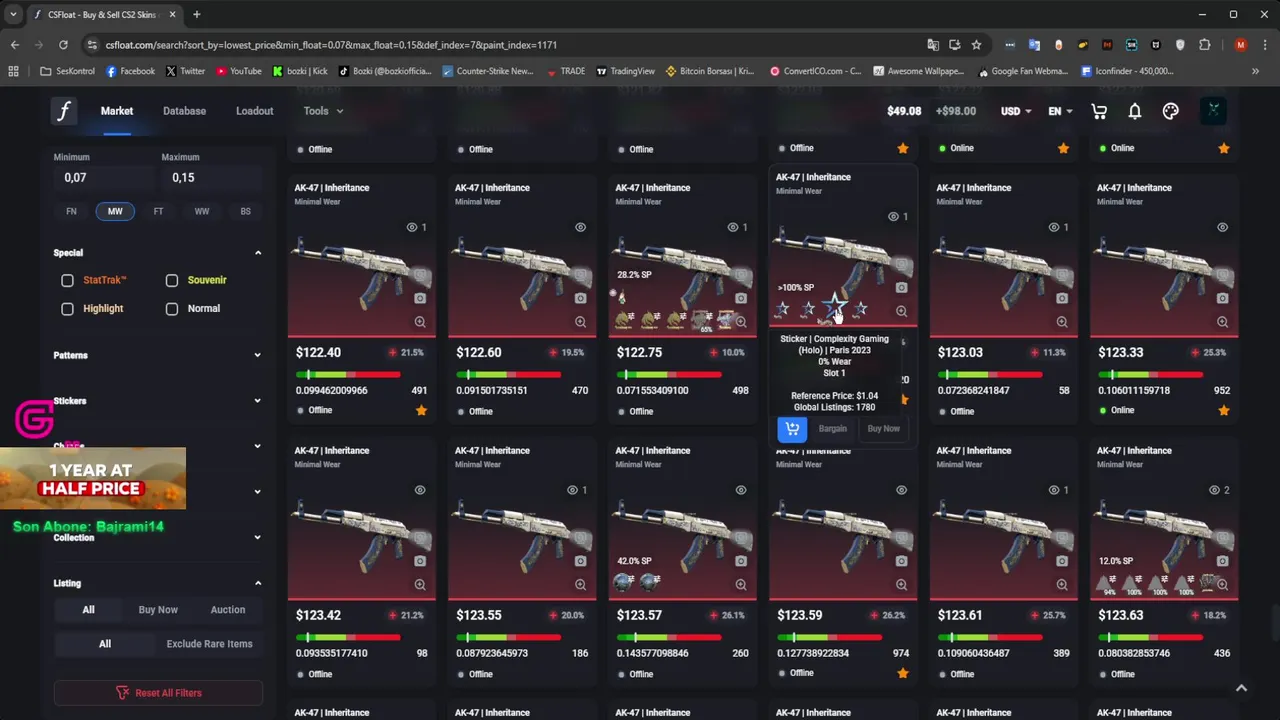The image size is (1280, 720).
Task: Open the Chrome profile avatar
Action: click(x=1241, y=45)
